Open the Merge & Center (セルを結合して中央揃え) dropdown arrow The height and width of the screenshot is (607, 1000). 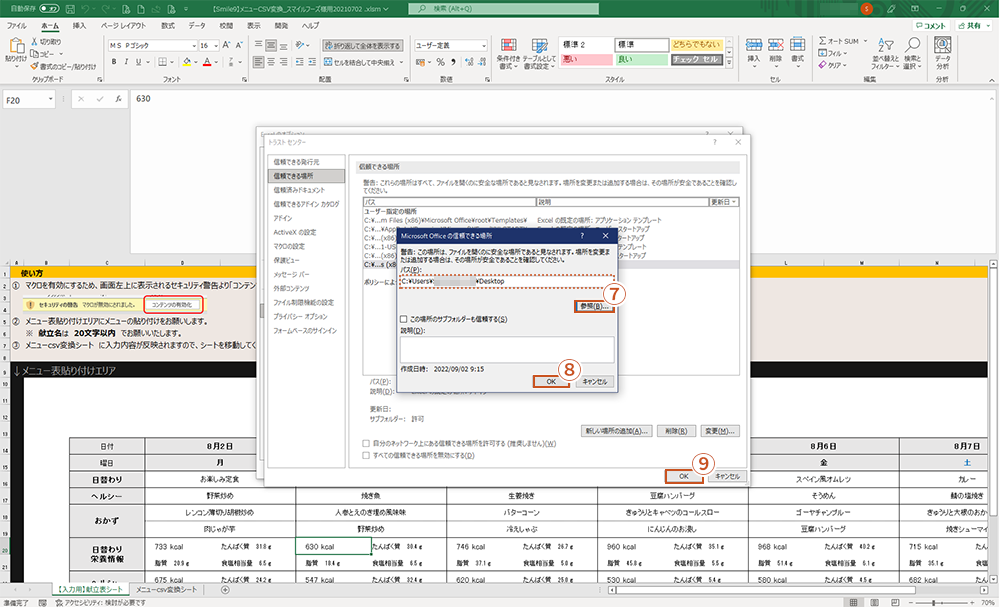point(402,62)
